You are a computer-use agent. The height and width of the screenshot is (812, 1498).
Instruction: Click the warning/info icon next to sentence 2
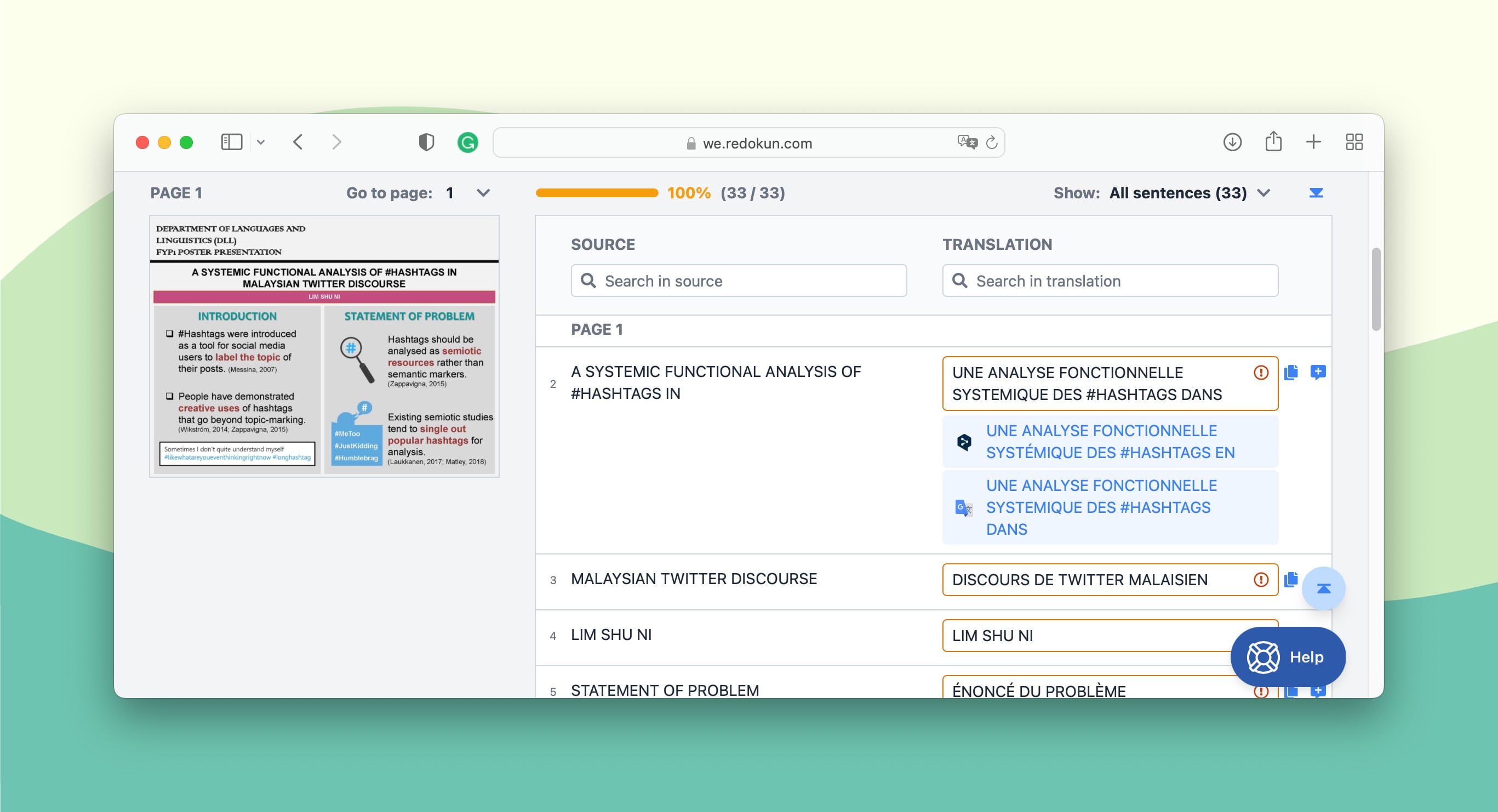[x=1260, y=372]
